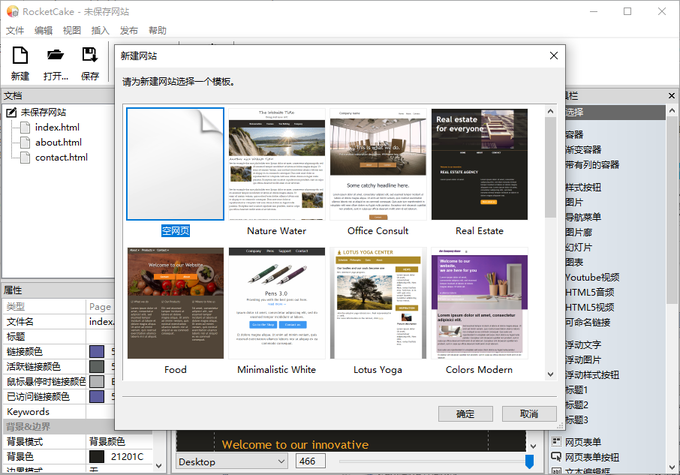680x475 pixels.
Task: Open the 文件 menu
Action: 15,31
